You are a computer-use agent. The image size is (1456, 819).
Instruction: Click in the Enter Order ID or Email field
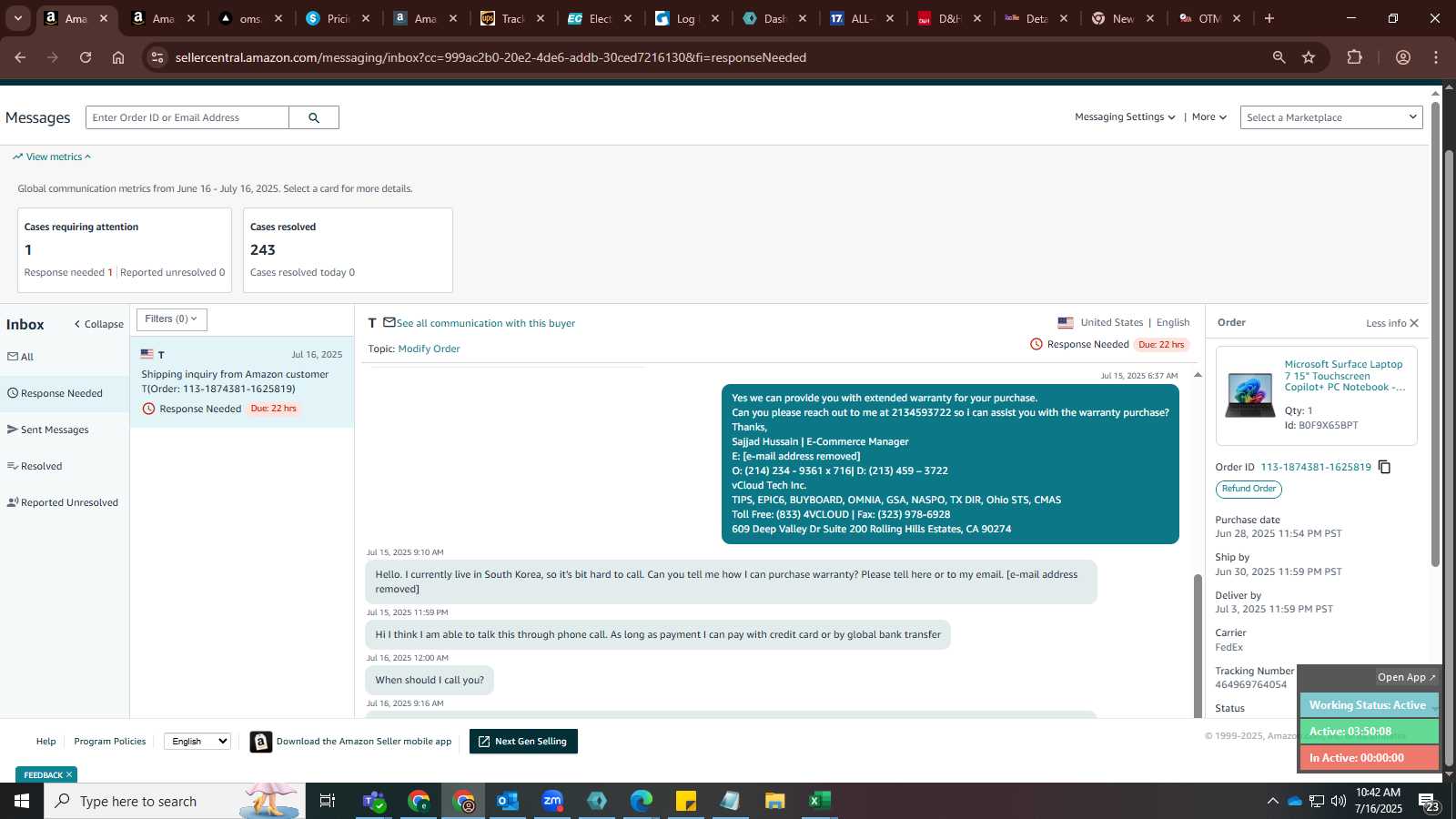[x=187, y=117]
